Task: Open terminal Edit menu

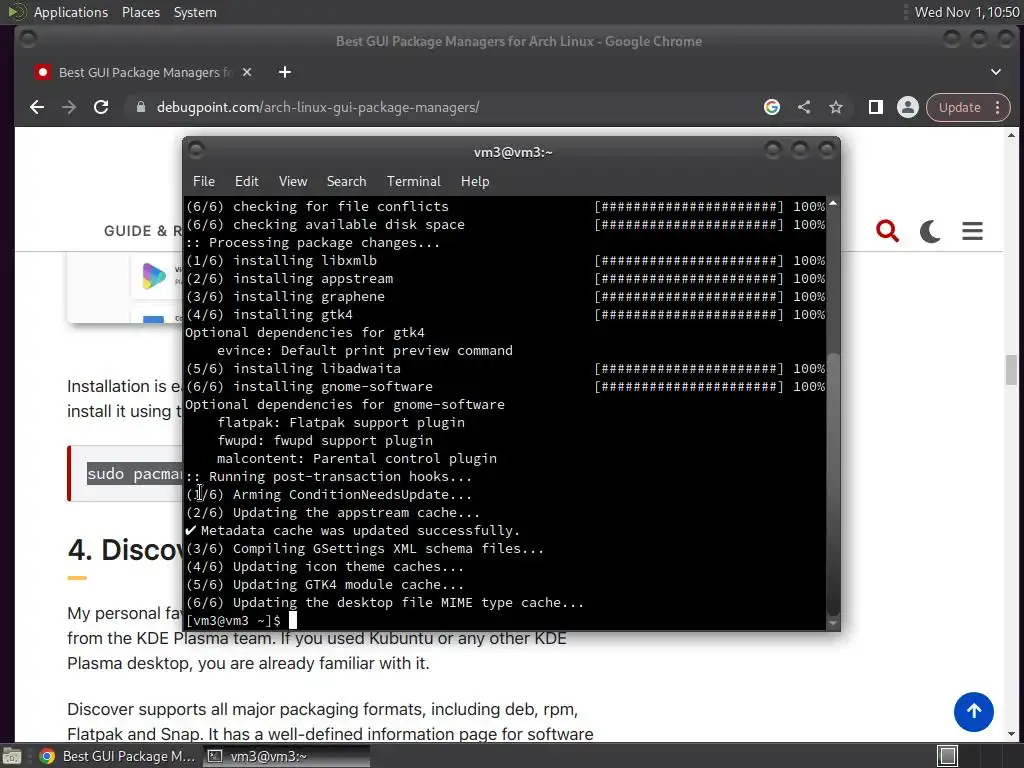Action: coord(247,181)
